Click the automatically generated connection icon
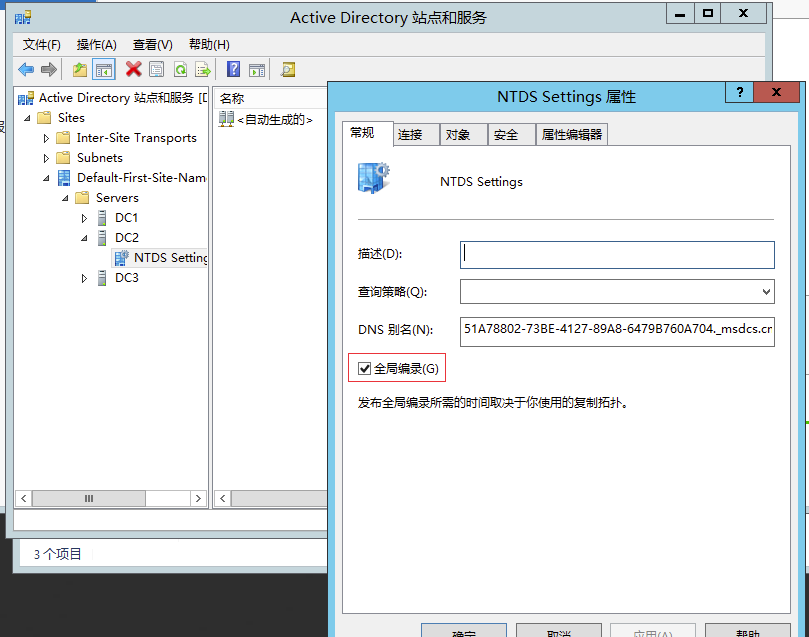The width and height of the screenshot is (809, 637). click(x=226, y=119)
